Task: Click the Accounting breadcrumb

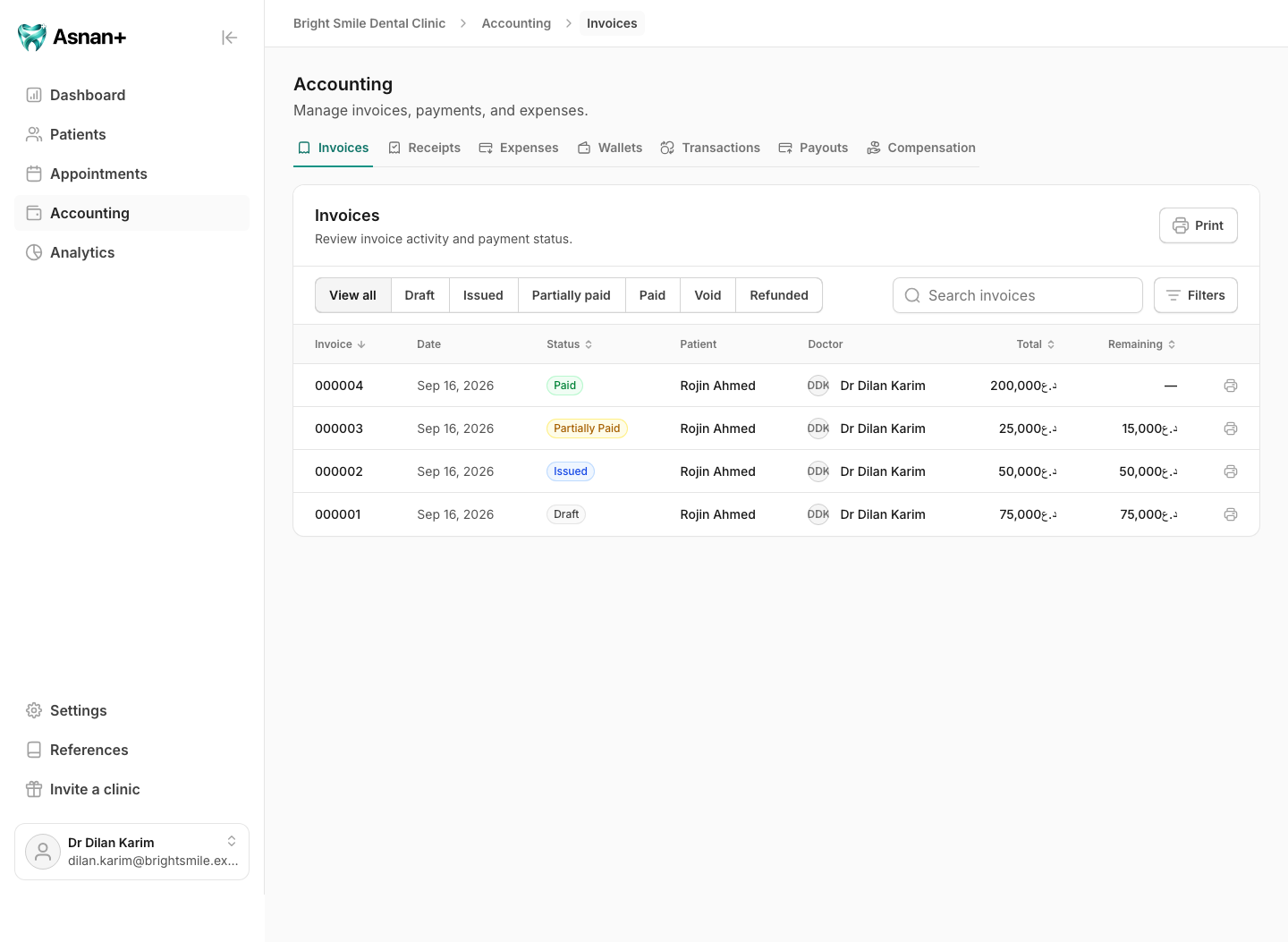Action: pos(516,23)
